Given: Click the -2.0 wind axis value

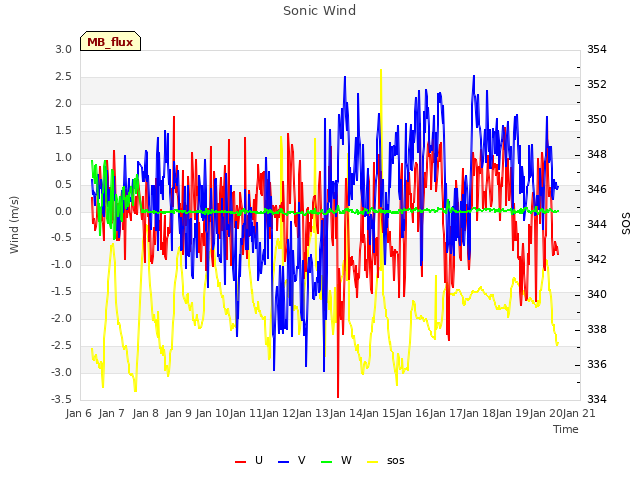Looking at the screenshot, I should (61, 318).
